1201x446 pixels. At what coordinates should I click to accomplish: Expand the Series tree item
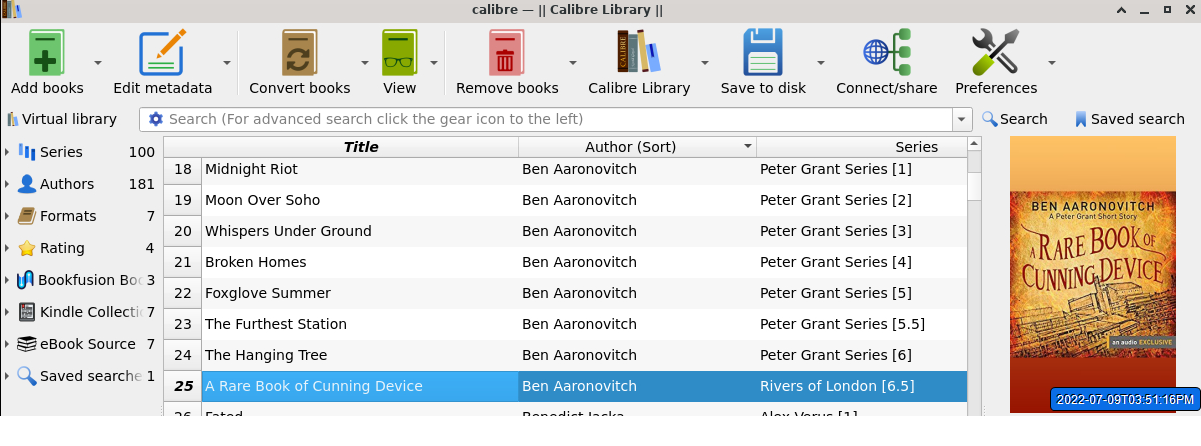point(8,152)
